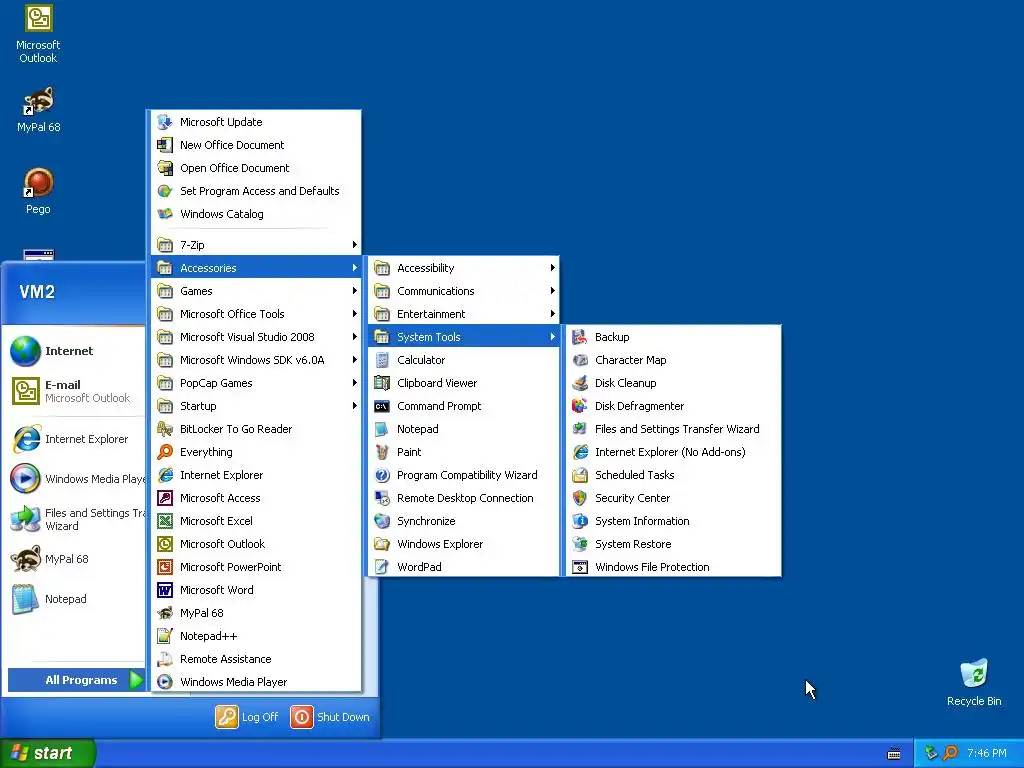
Task: Click the Character Map icon
Action: pos(580,360)
